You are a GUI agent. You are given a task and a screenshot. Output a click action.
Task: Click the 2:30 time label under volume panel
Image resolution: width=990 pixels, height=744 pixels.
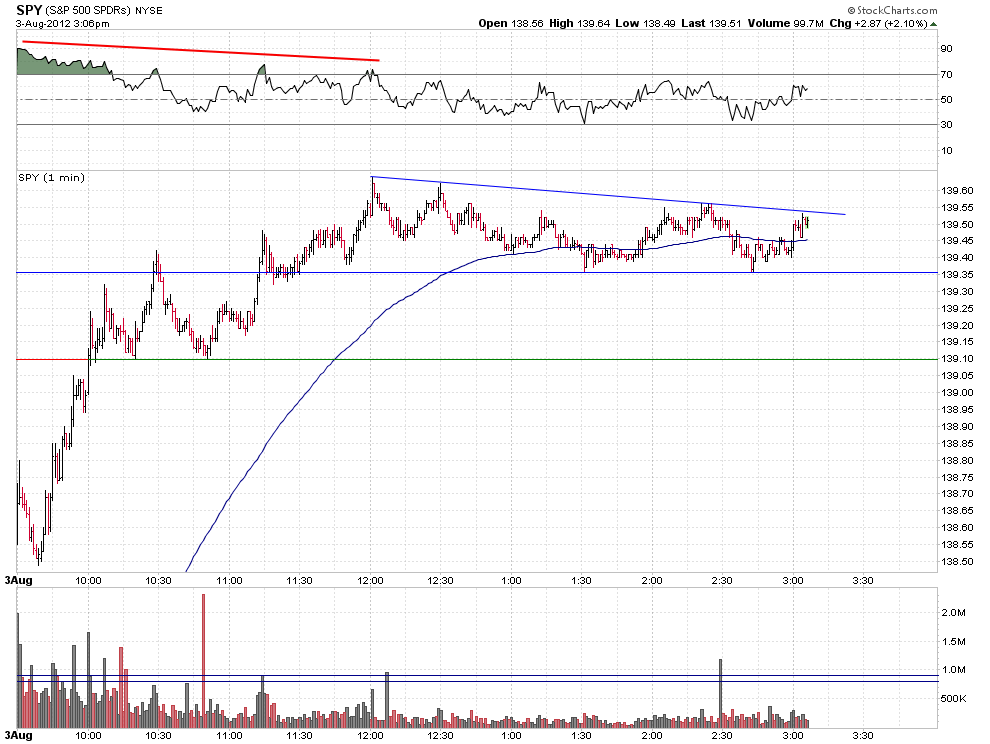(x=722, y=736)
